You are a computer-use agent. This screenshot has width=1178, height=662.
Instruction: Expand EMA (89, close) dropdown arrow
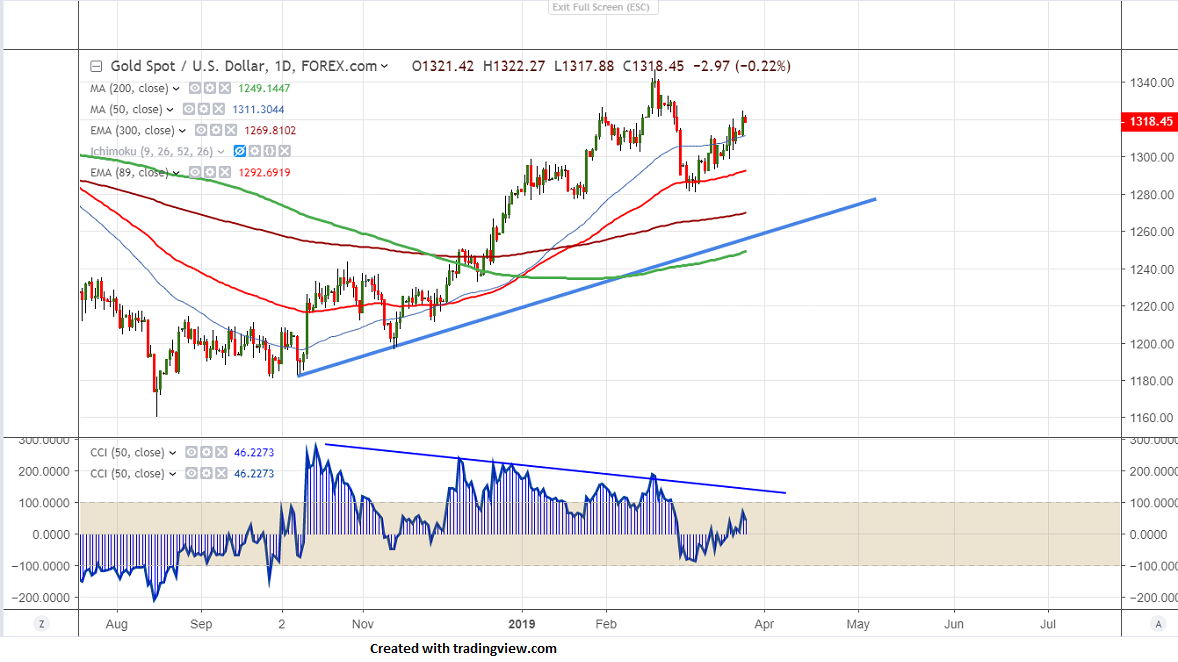[x=177, y=173]
